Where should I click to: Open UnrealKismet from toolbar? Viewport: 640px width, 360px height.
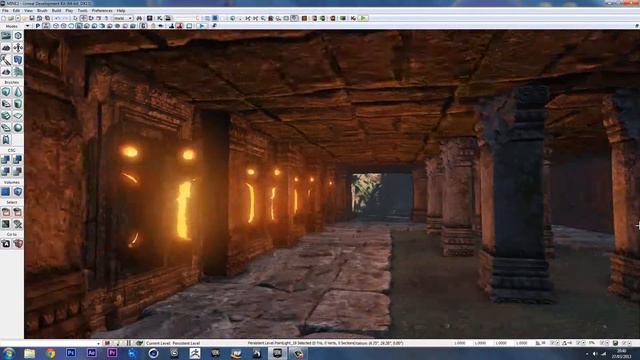coord(160,18)
